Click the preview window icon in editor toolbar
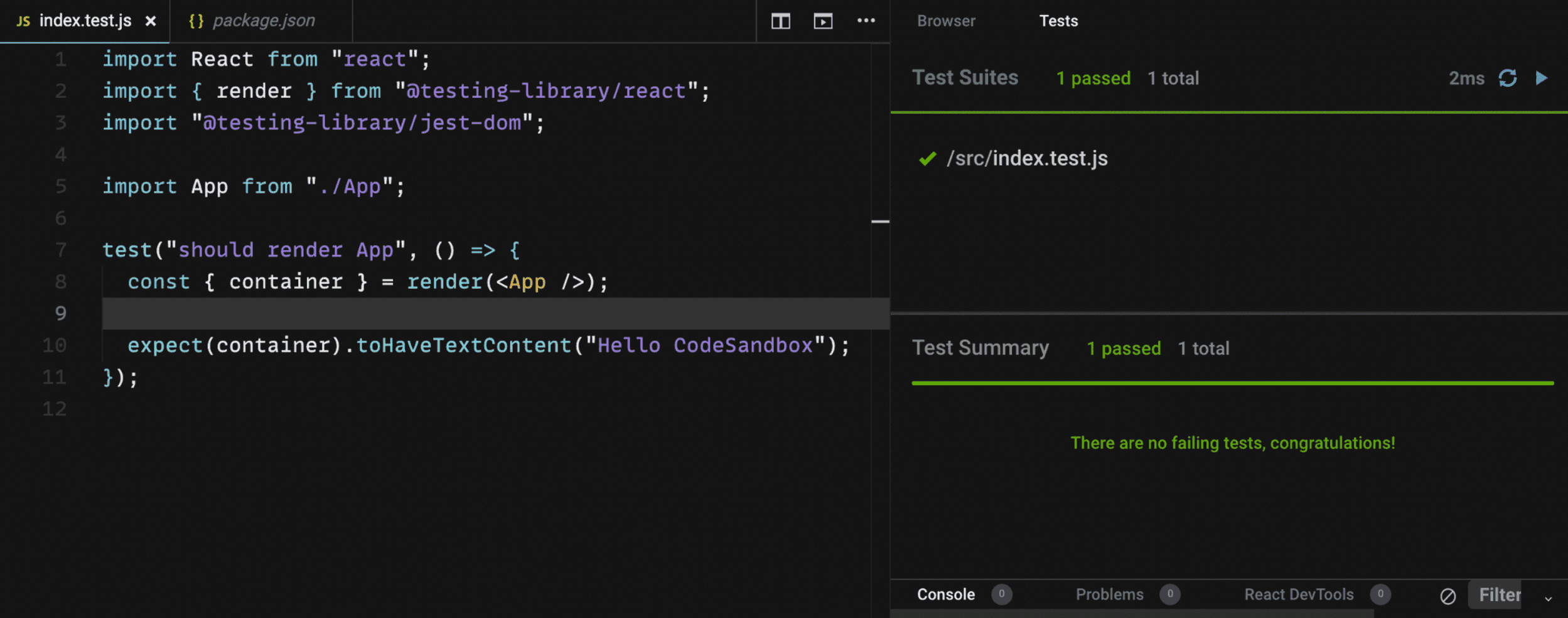 tap(823, 21)
